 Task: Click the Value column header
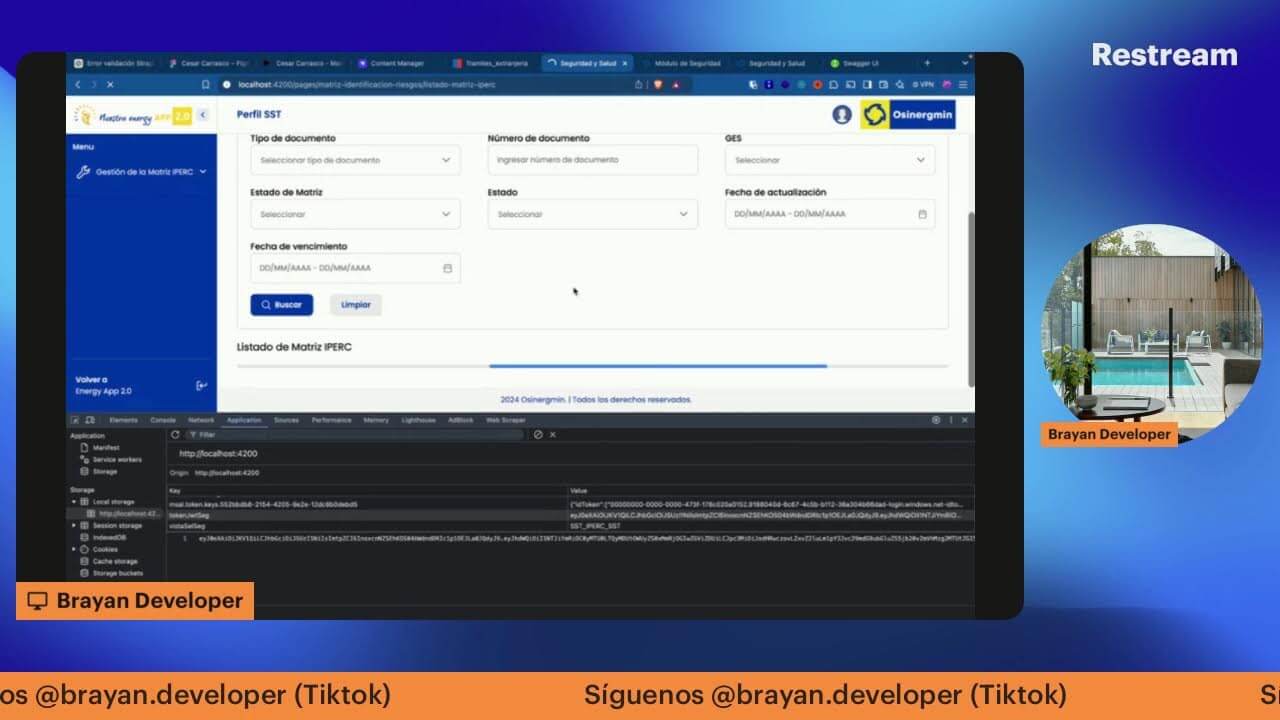770,491
